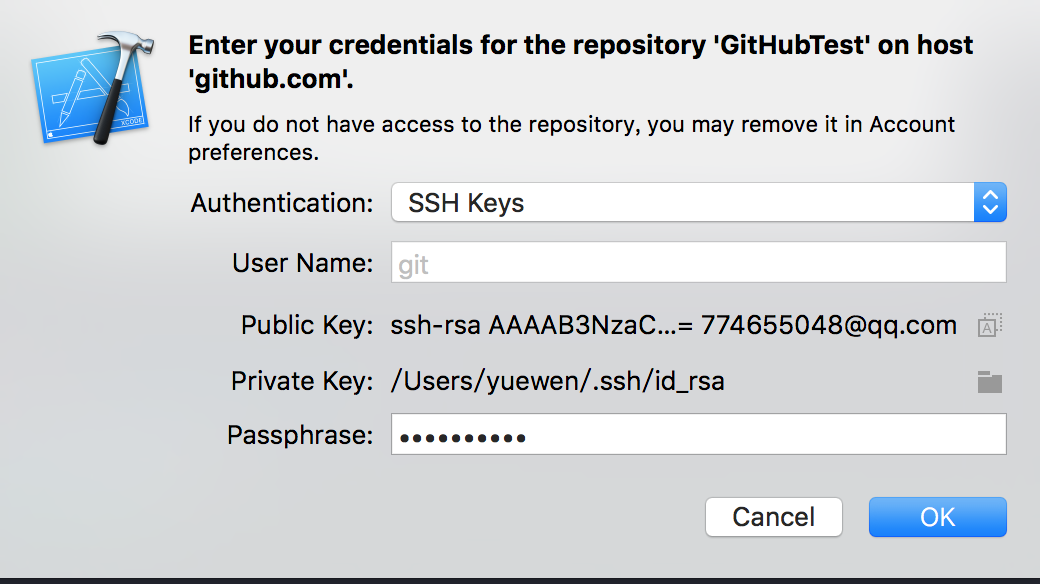Open the Authentication SSH Keys dropdown
Screen dimensions: 1040x584
click(698, 202)
